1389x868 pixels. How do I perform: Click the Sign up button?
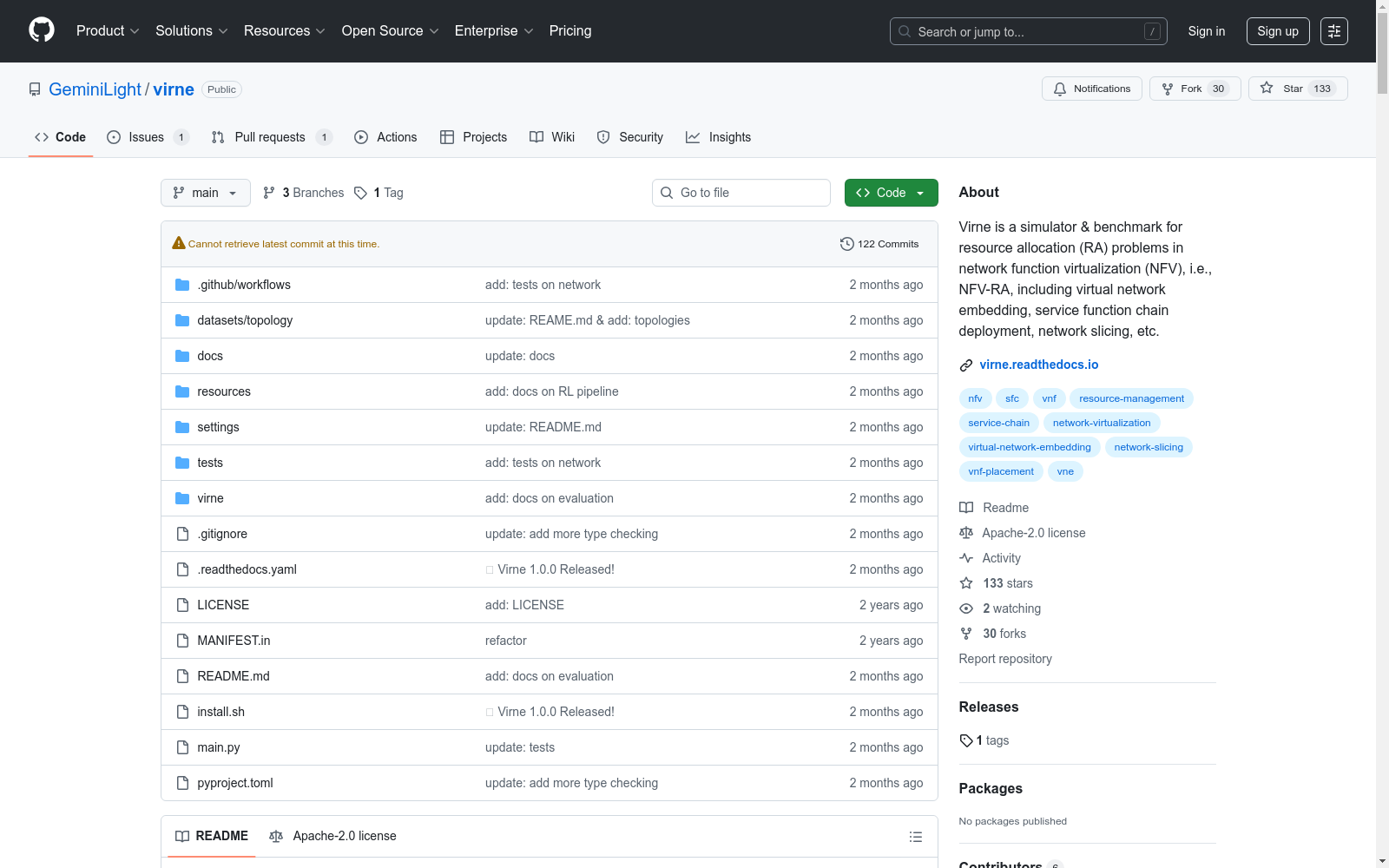click(1278, 31)
